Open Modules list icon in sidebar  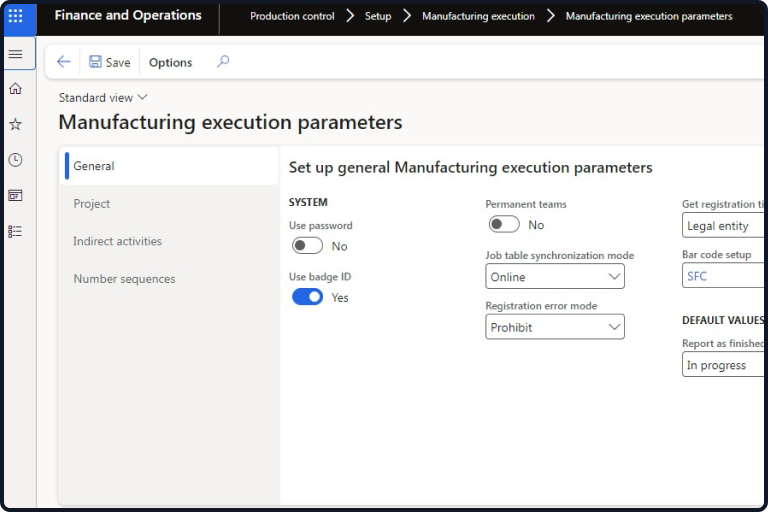pos(16,231)
